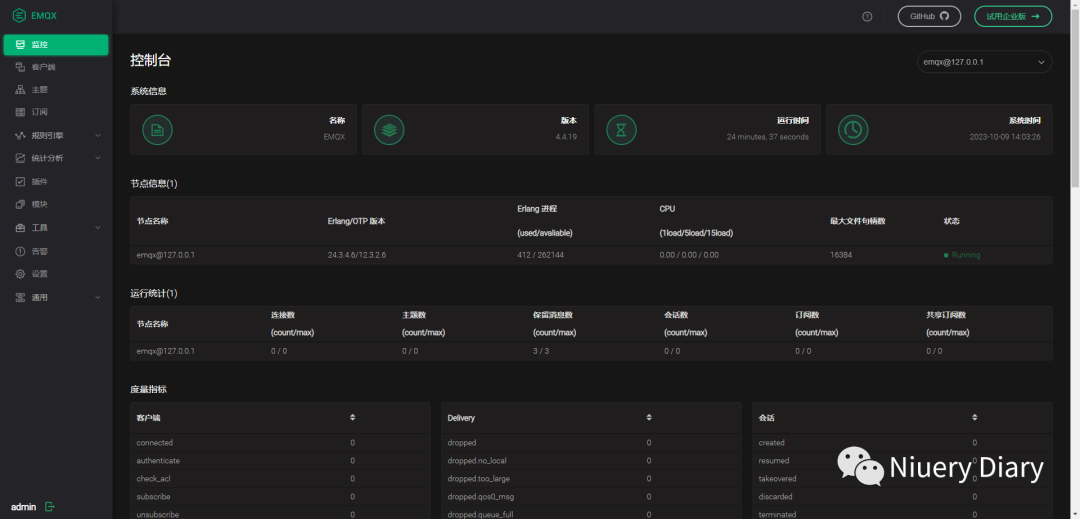Click uptime '24 minutes, 37 seconds'

click(x=768, y=137)
